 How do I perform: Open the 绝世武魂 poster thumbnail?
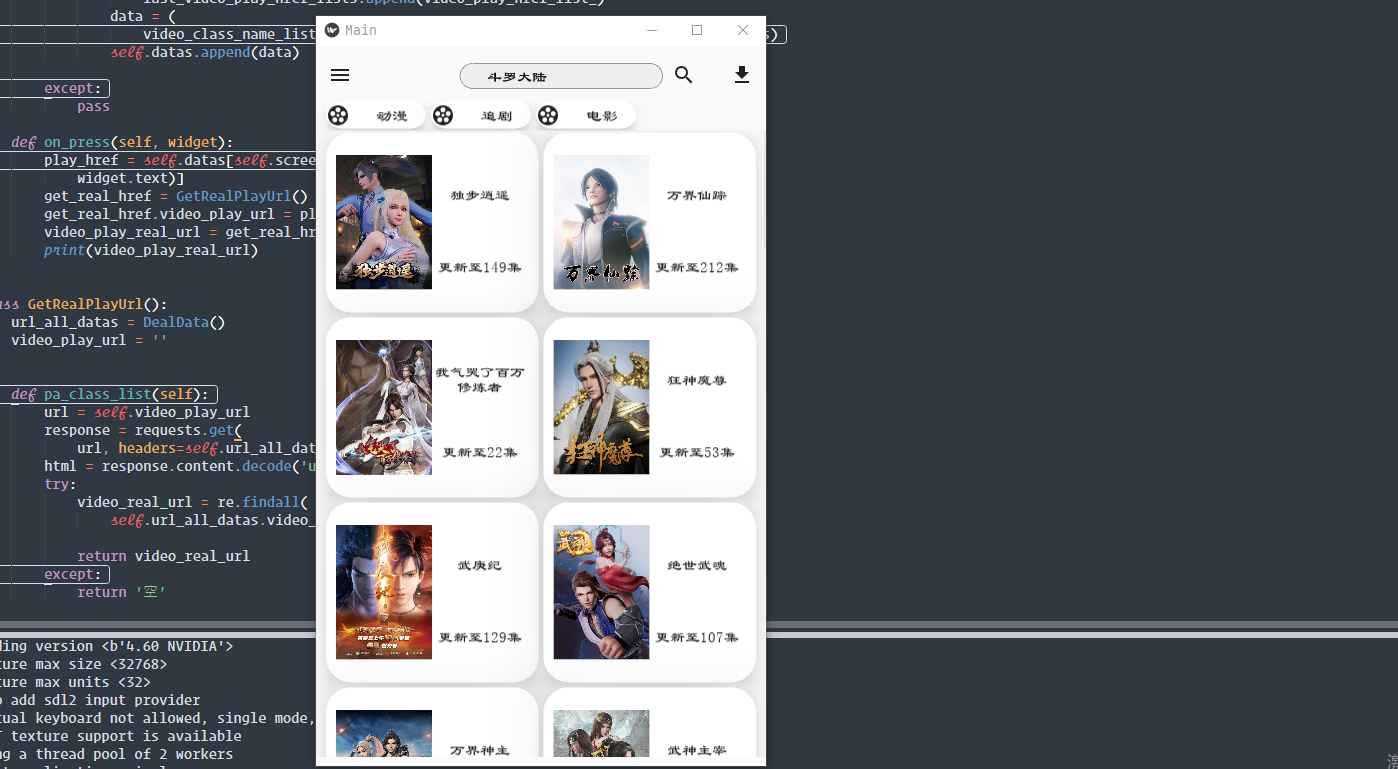[601, 592]
